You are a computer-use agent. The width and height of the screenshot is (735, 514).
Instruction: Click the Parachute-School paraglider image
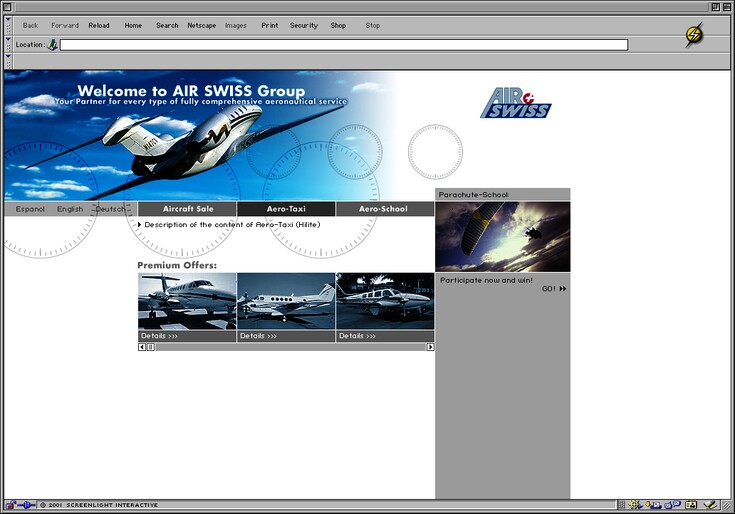coord(502,237)
